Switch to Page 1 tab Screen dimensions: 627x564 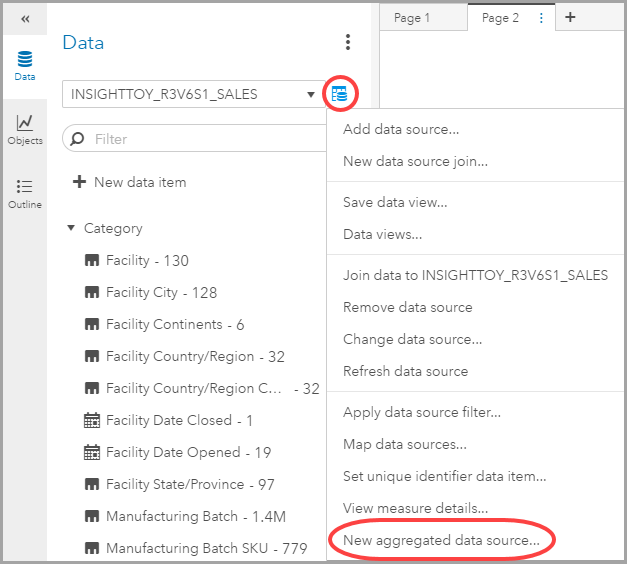[412, 18]
